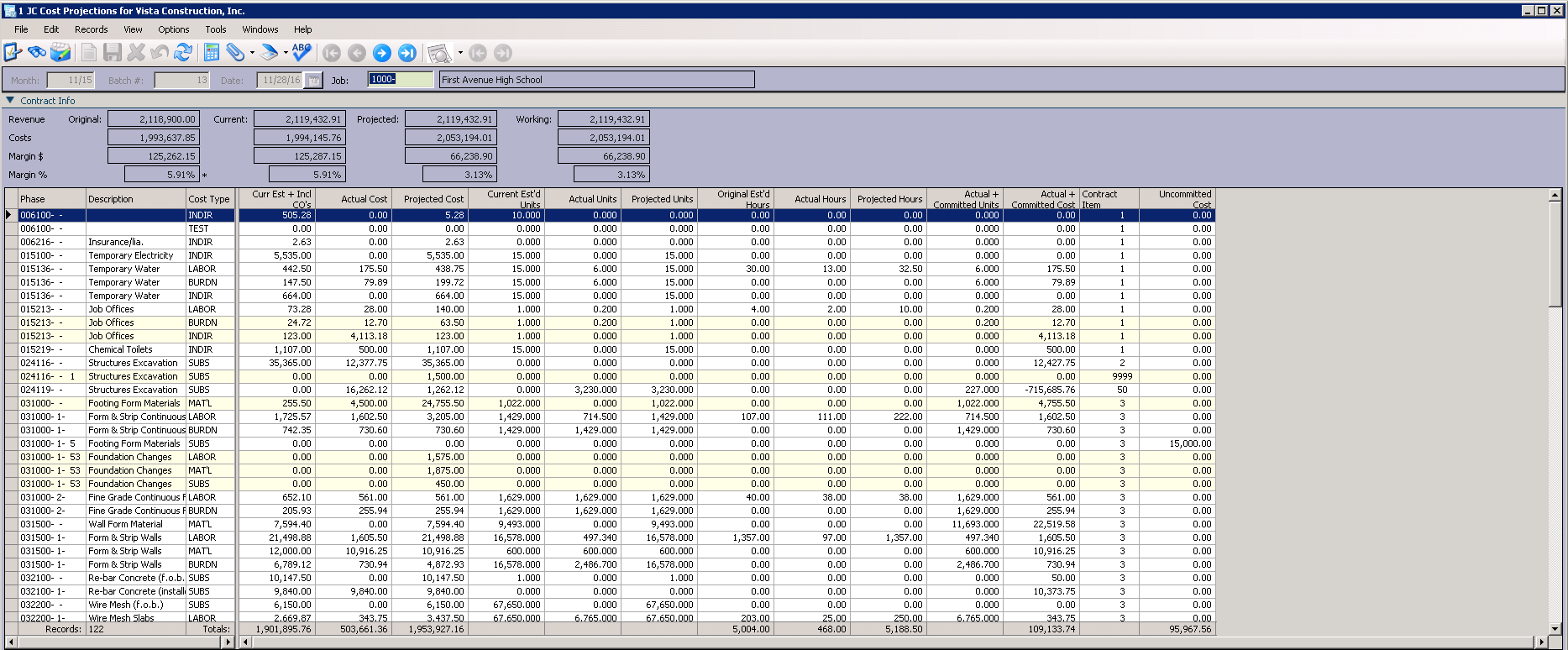The image size is (1568, 650).
Task: Open the File menu
Action: [21, 29]
